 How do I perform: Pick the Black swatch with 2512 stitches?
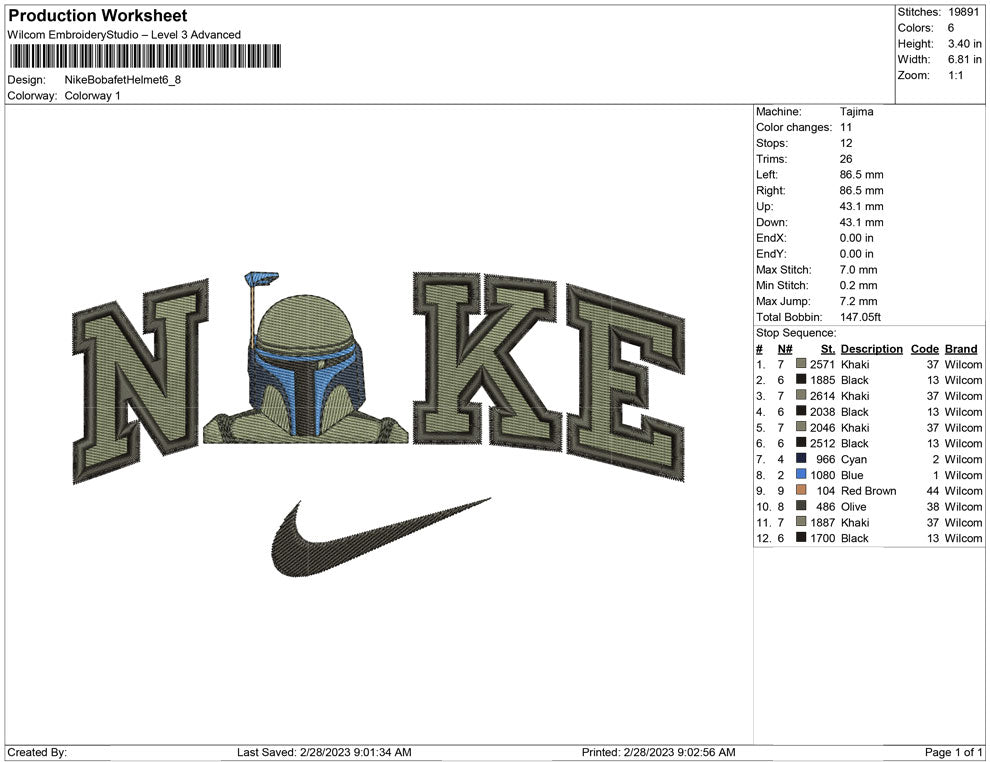(801, 443)
